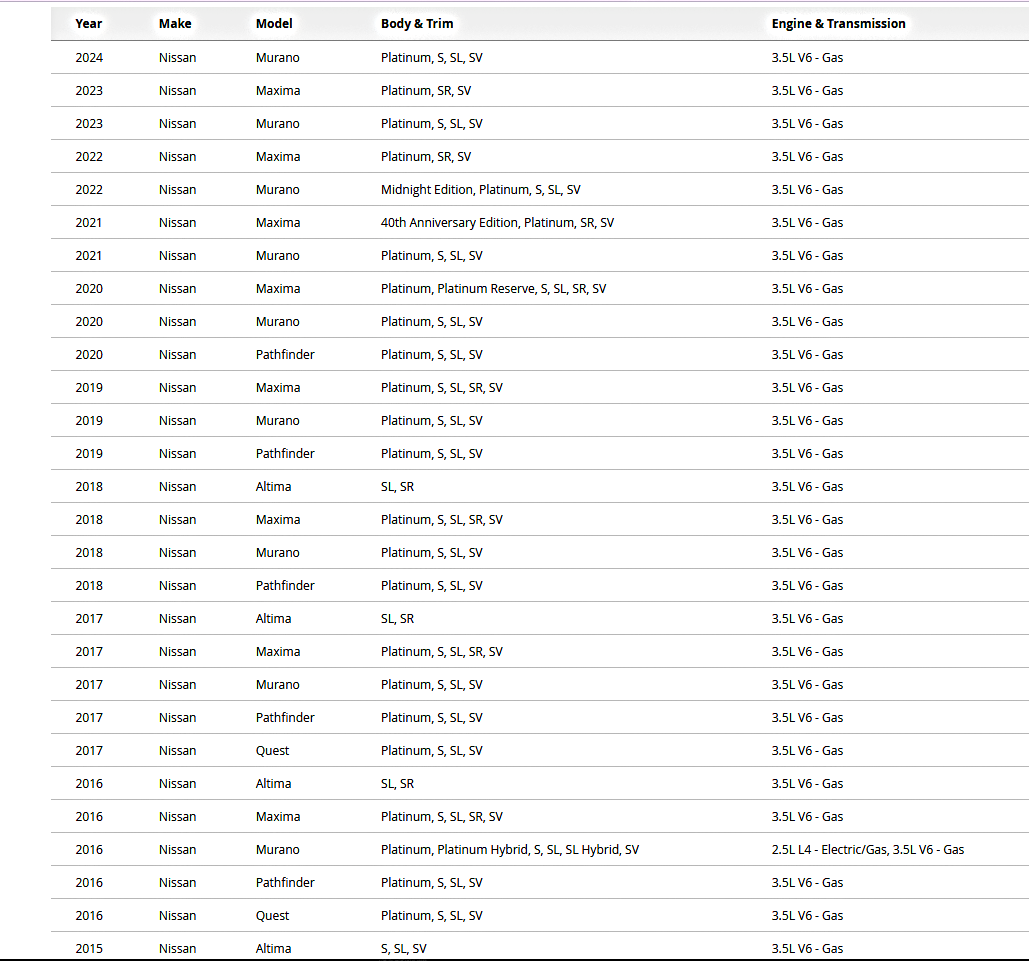
Task: Select Maxima model in the 2020 row
Action: tap(278, 289)
